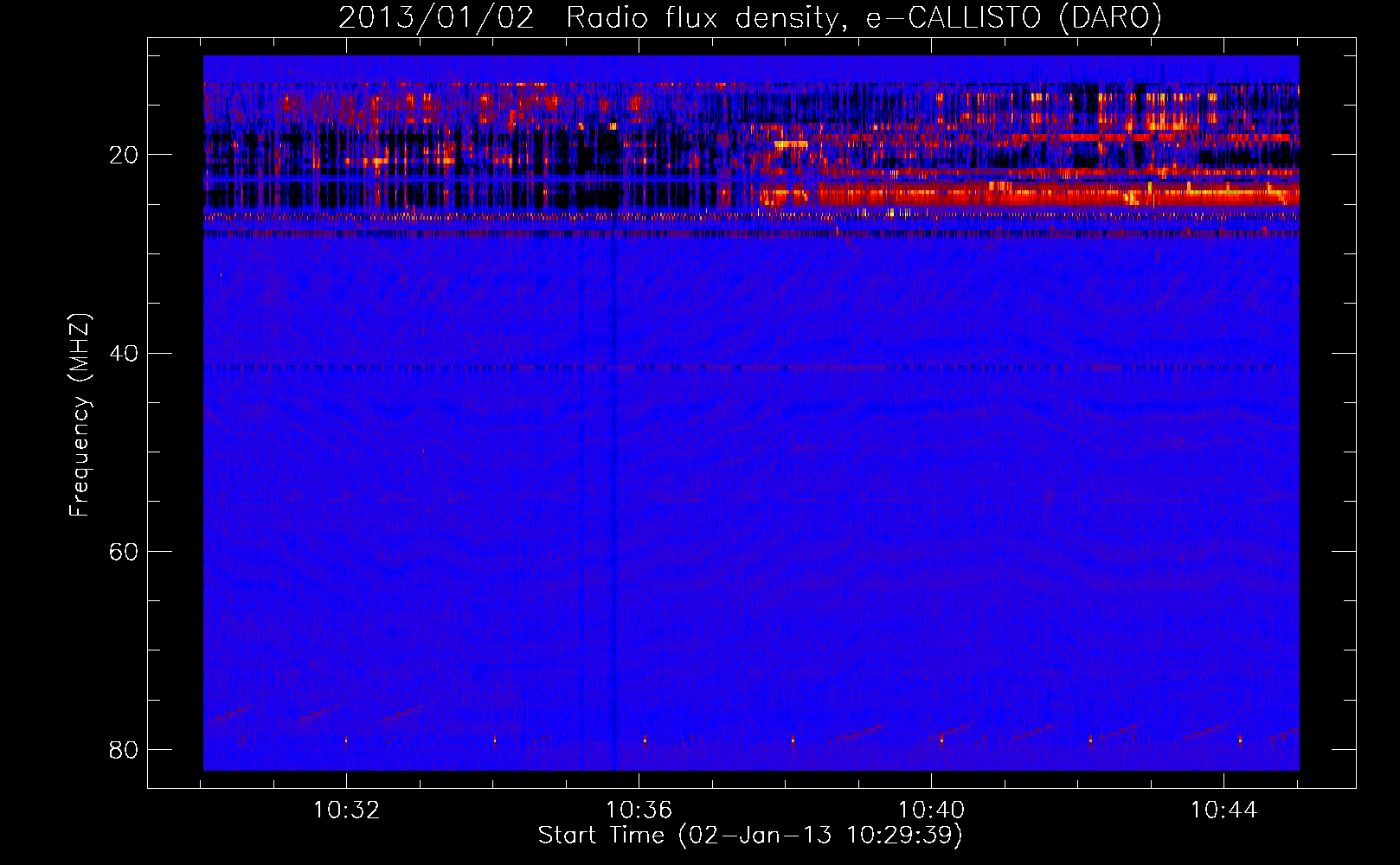Screen dimensions: 1400x865
Task: Click the 10:32 time tick label
Action: (347, 811)
